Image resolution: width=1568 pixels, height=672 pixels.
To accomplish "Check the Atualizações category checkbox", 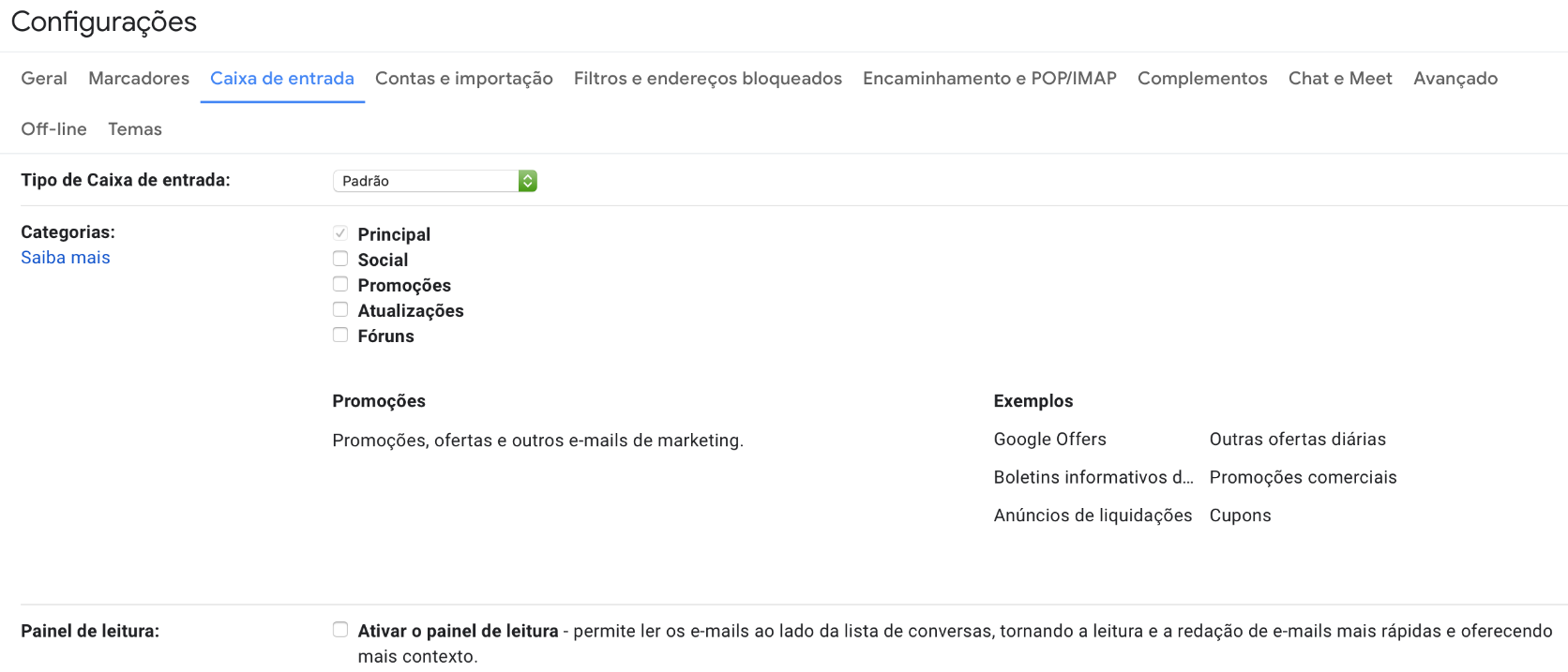I will (340, 309).
